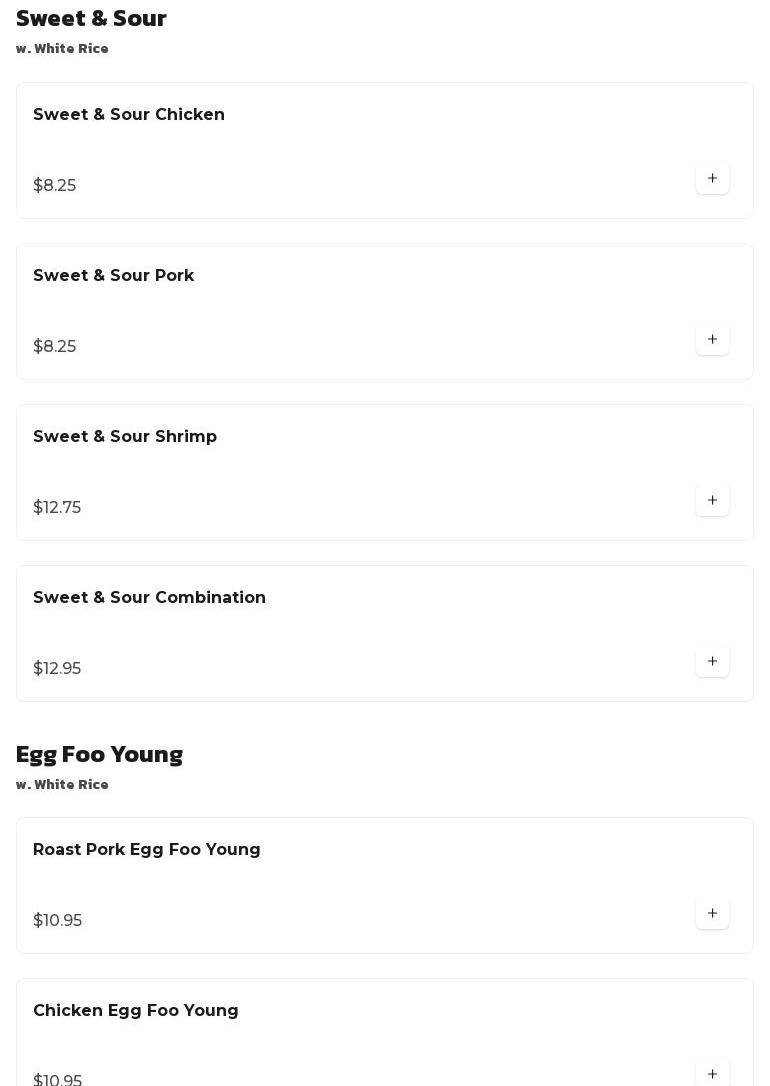
Task: Click the $12.75 Sweet & Sour Shrimp price
Action: (57, 508)
